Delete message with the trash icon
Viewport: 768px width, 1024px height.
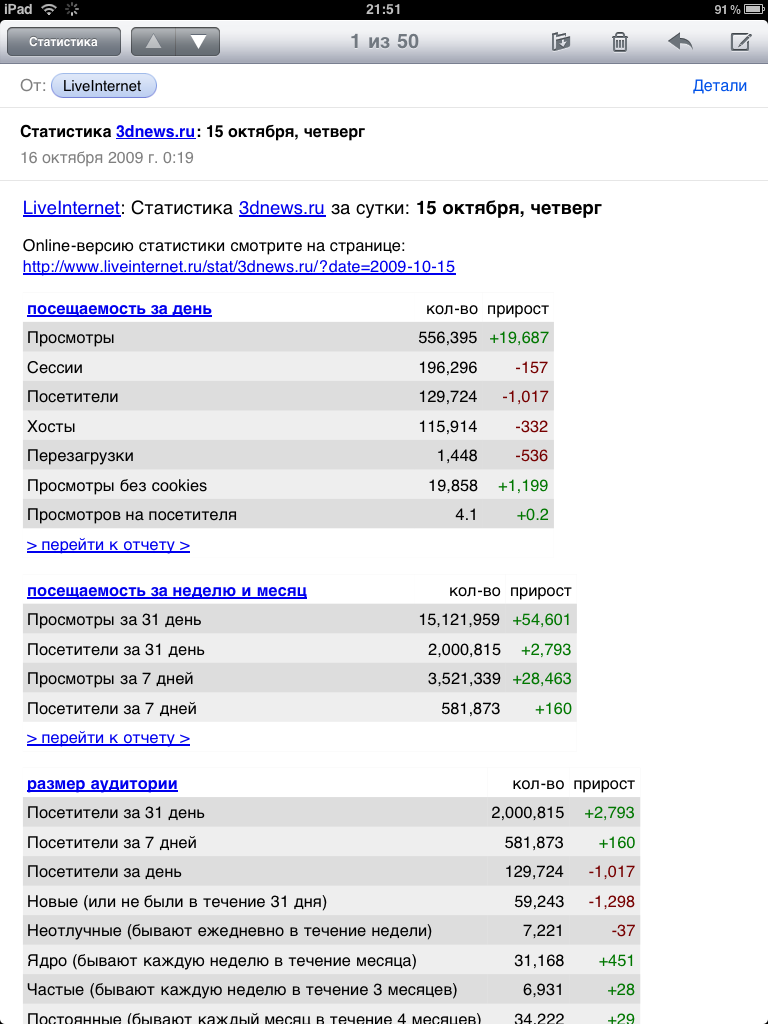(x=620, y=42)
